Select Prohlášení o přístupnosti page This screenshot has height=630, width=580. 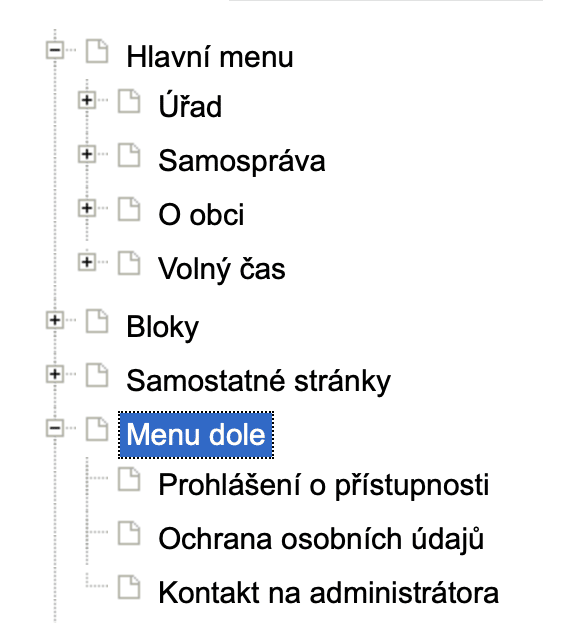(x=324, y=485)
